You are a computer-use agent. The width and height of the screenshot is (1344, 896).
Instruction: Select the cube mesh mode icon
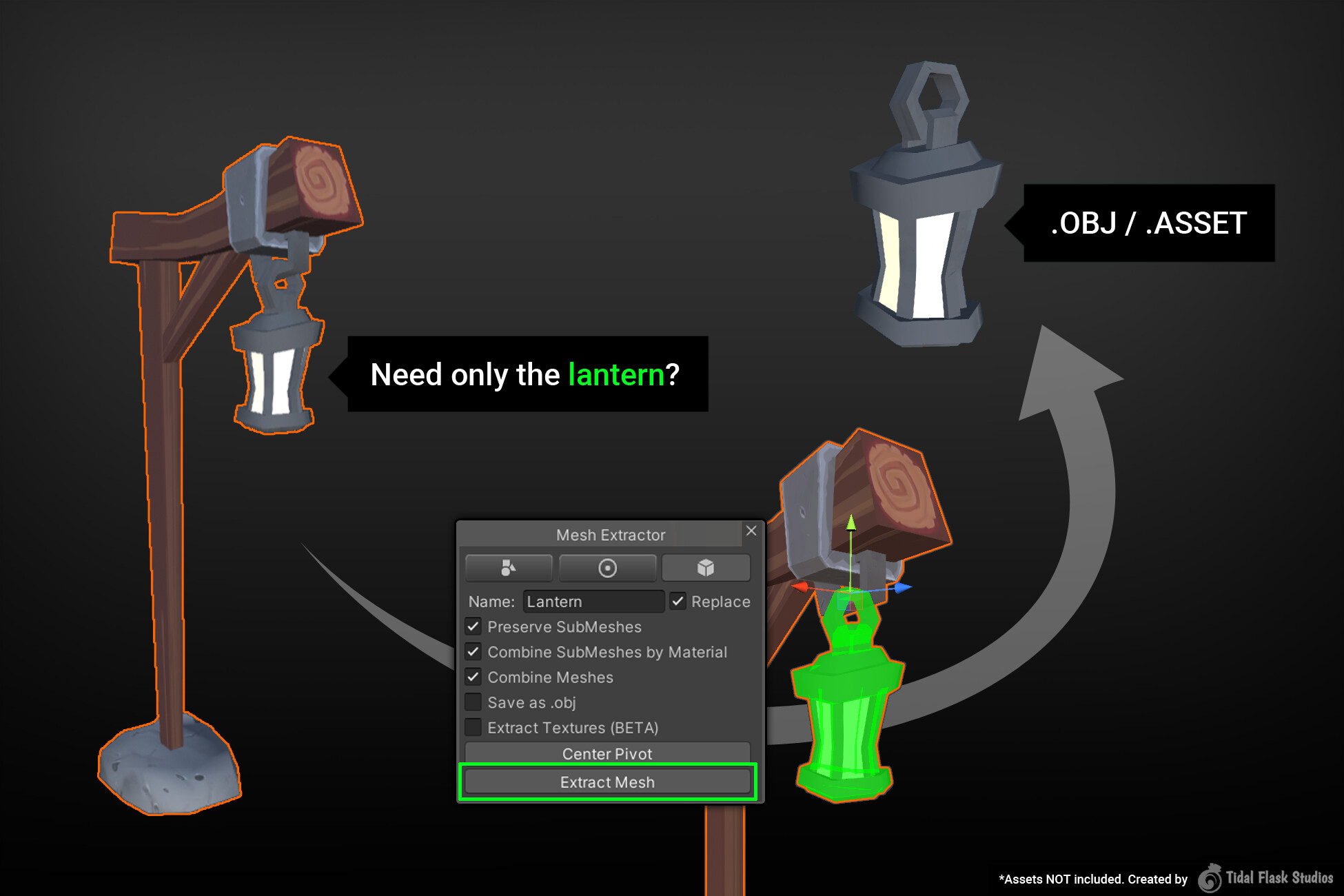pyautogui.click(x=706, y=568)
